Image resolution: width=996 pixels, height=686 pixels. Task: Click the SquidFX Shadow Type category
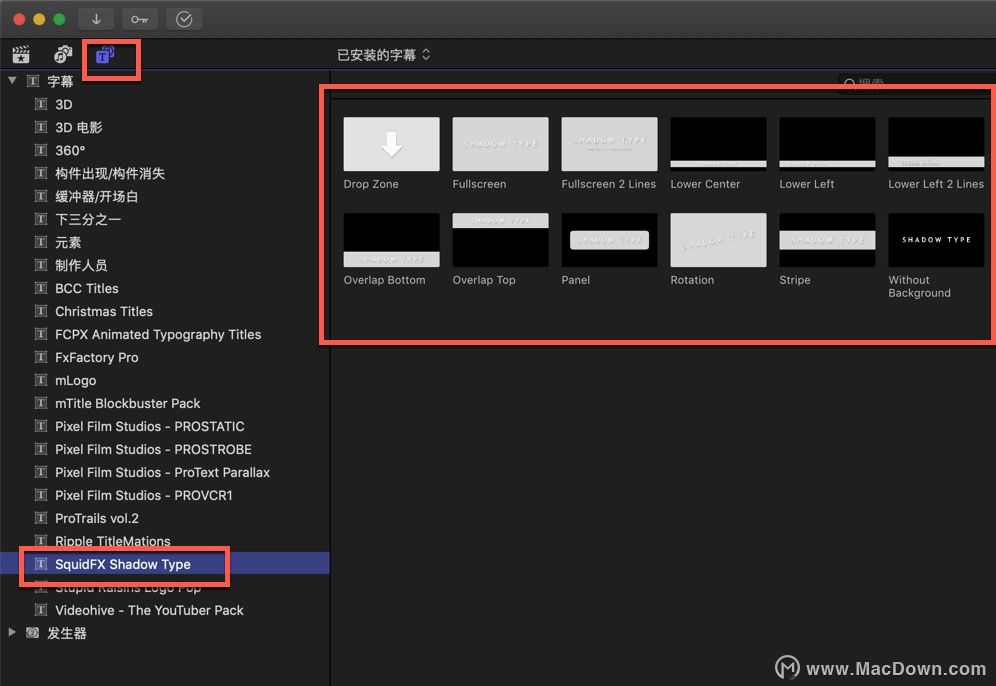coord(165,564)
